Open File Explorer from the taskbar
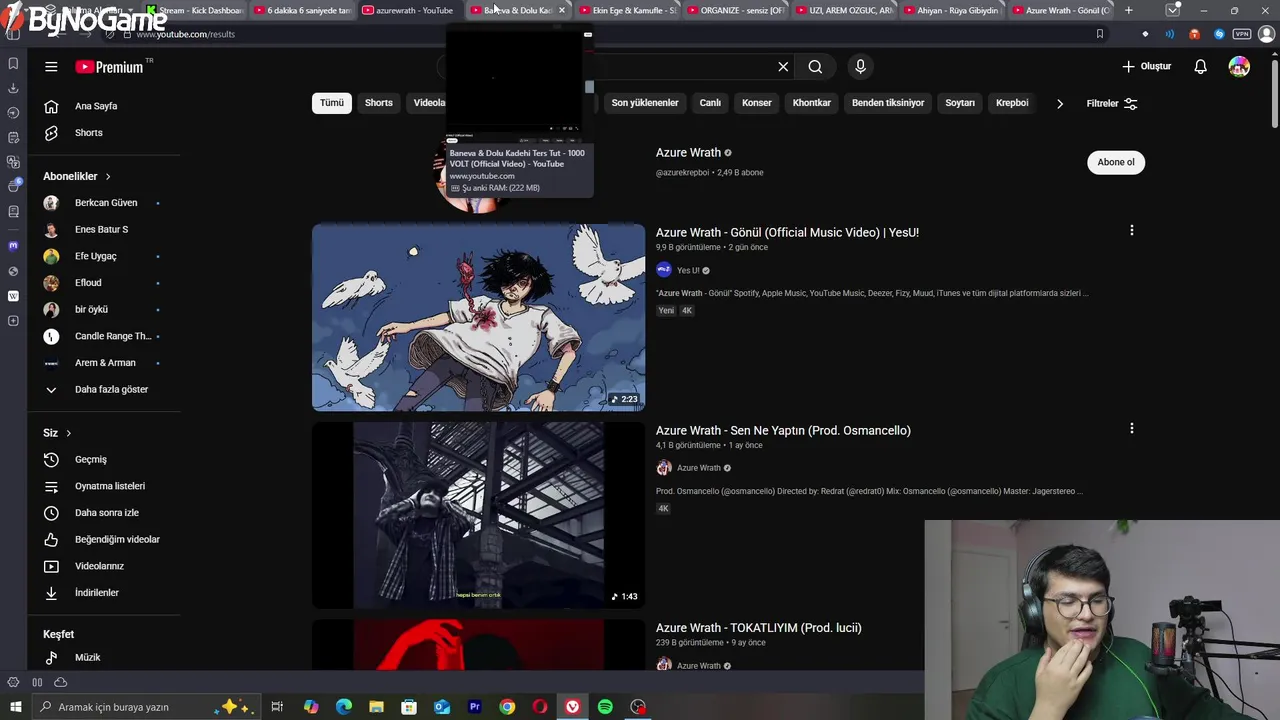This screenshot has height=720, width=1280. (376, 707)
